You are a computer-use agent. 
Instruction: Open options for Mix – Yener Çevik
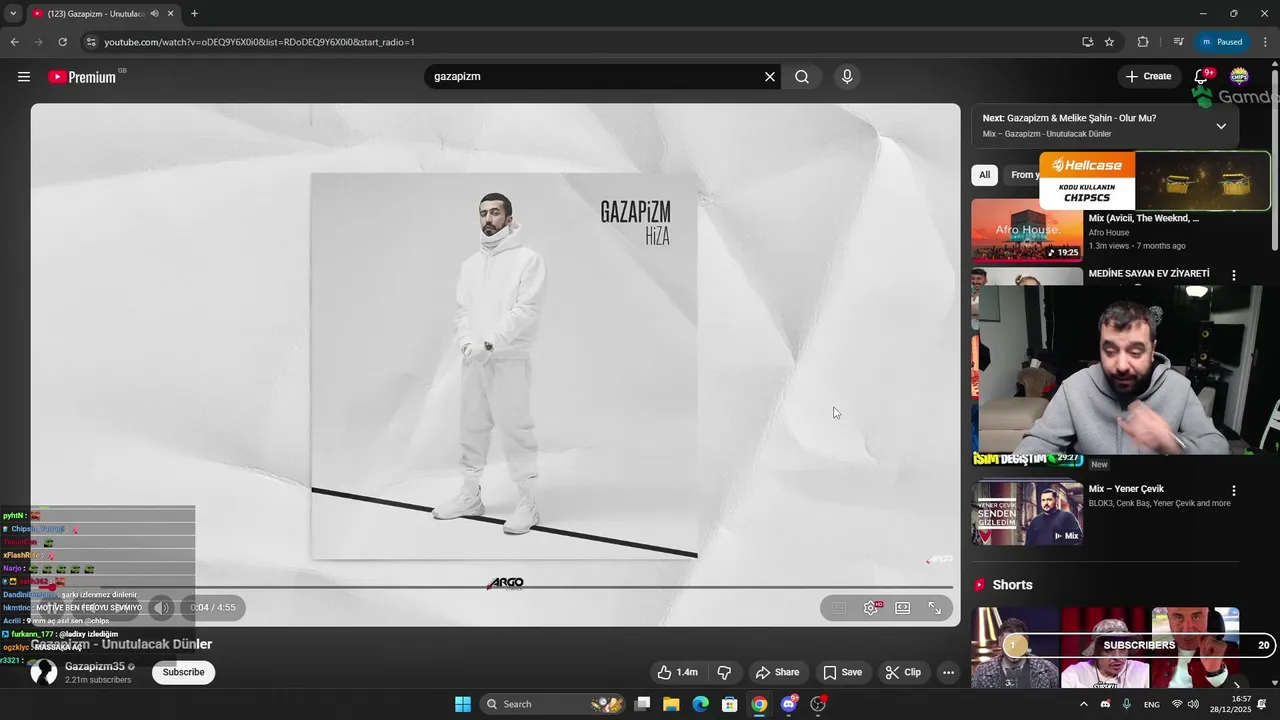point(1234,491)
